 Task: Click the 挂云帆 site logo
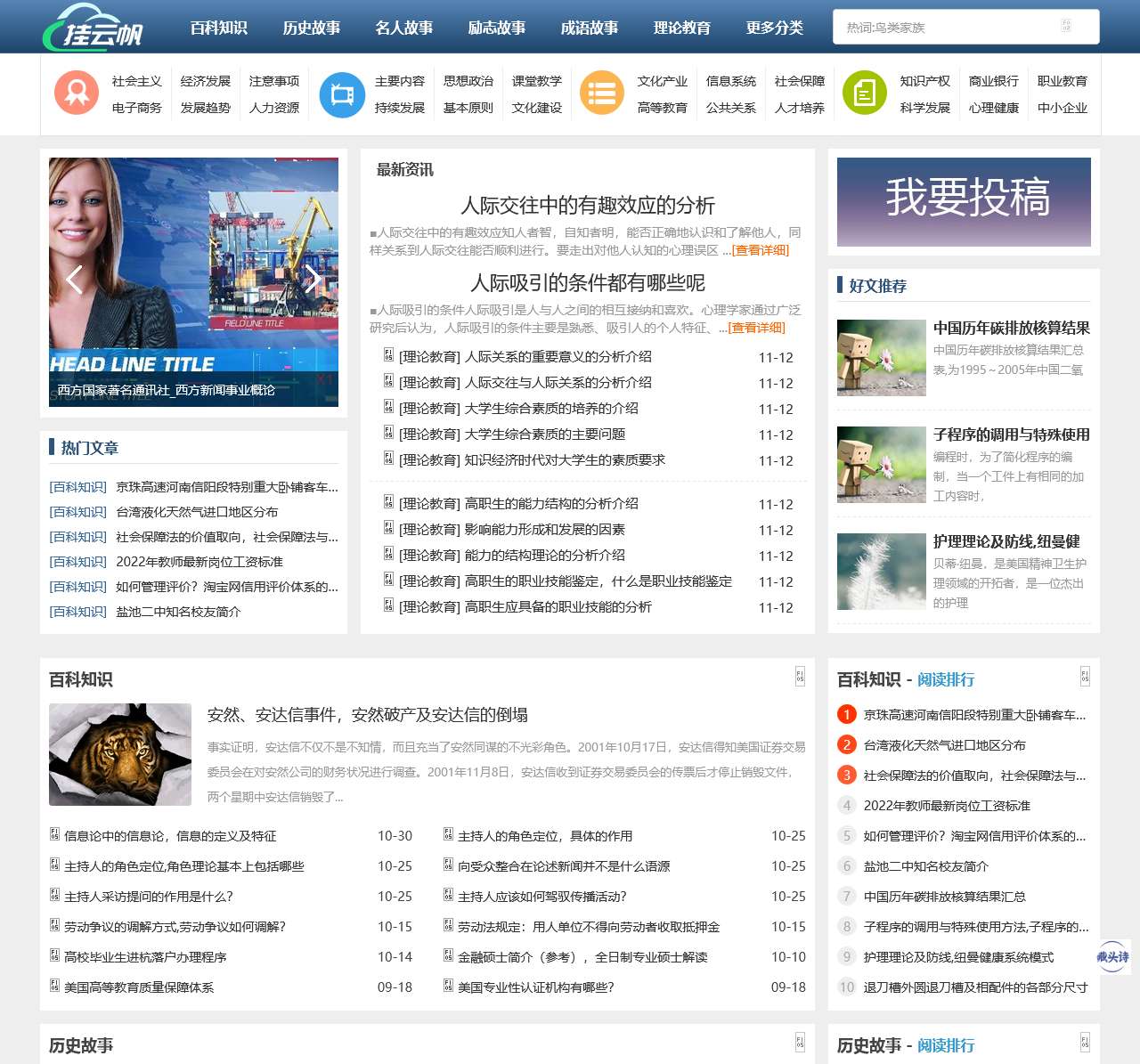93,27
